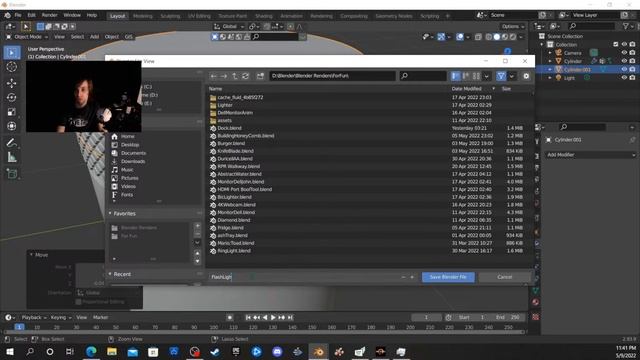Switch to the Shading workspace tab

point(264,16)
